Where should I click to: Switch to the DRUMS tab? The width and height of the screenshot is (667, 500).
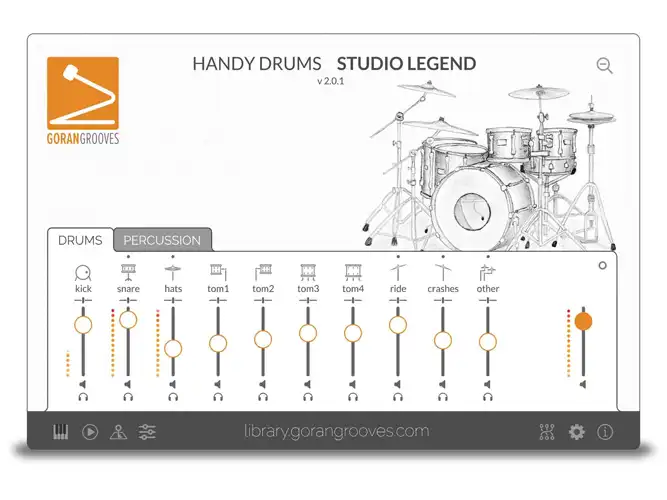pos(80,240)
